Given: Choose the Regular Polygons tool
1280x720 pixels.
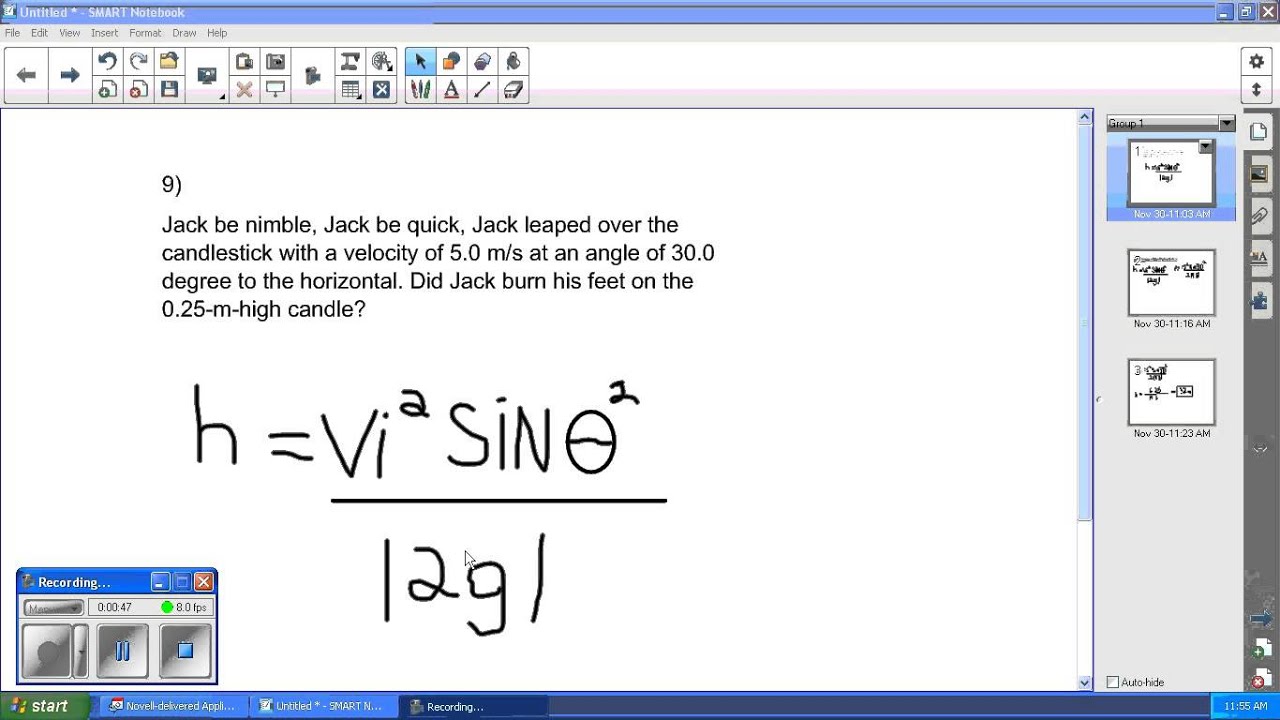Looking at the screenshot, I should pyautogui.click(x=482, y=62).
